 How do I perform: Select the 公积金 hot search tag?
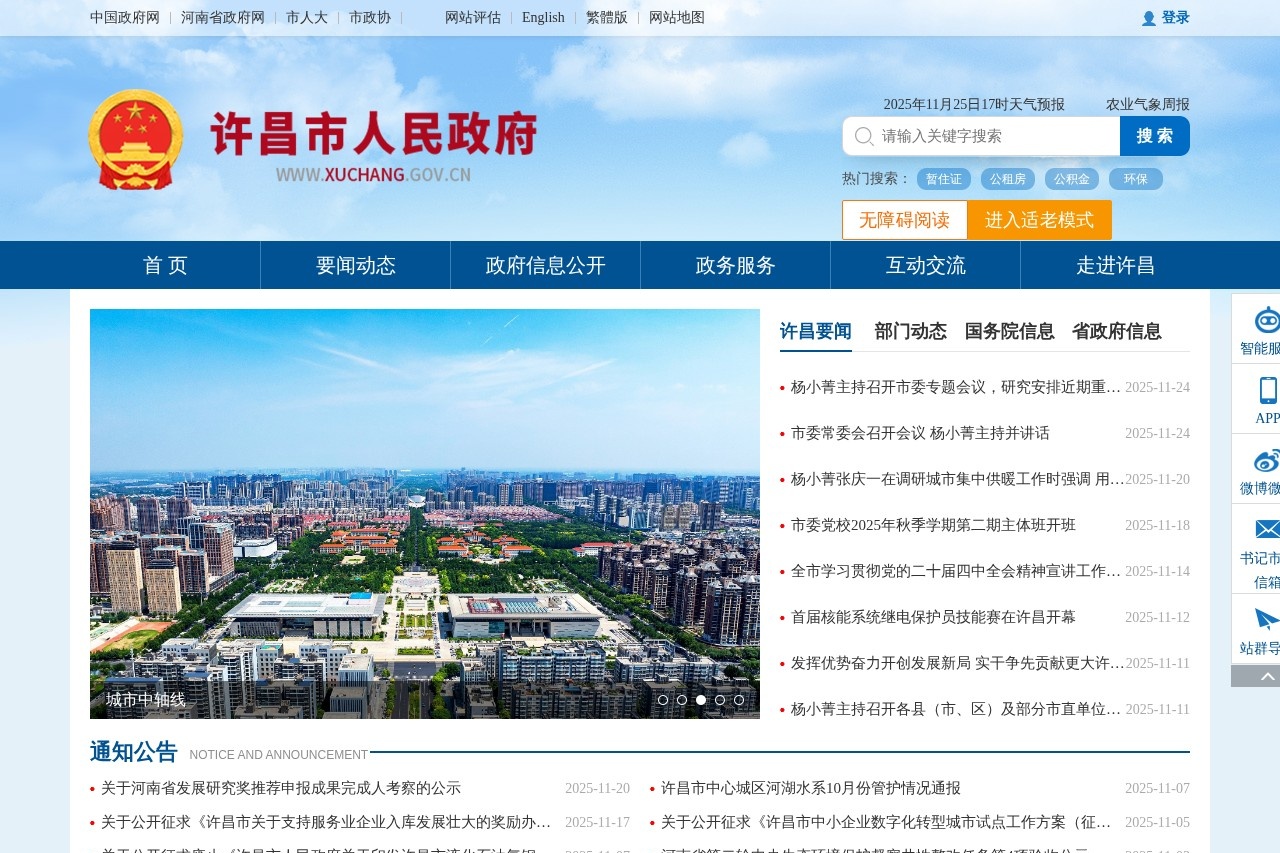pyautogui.click(x=1071, y=179)
